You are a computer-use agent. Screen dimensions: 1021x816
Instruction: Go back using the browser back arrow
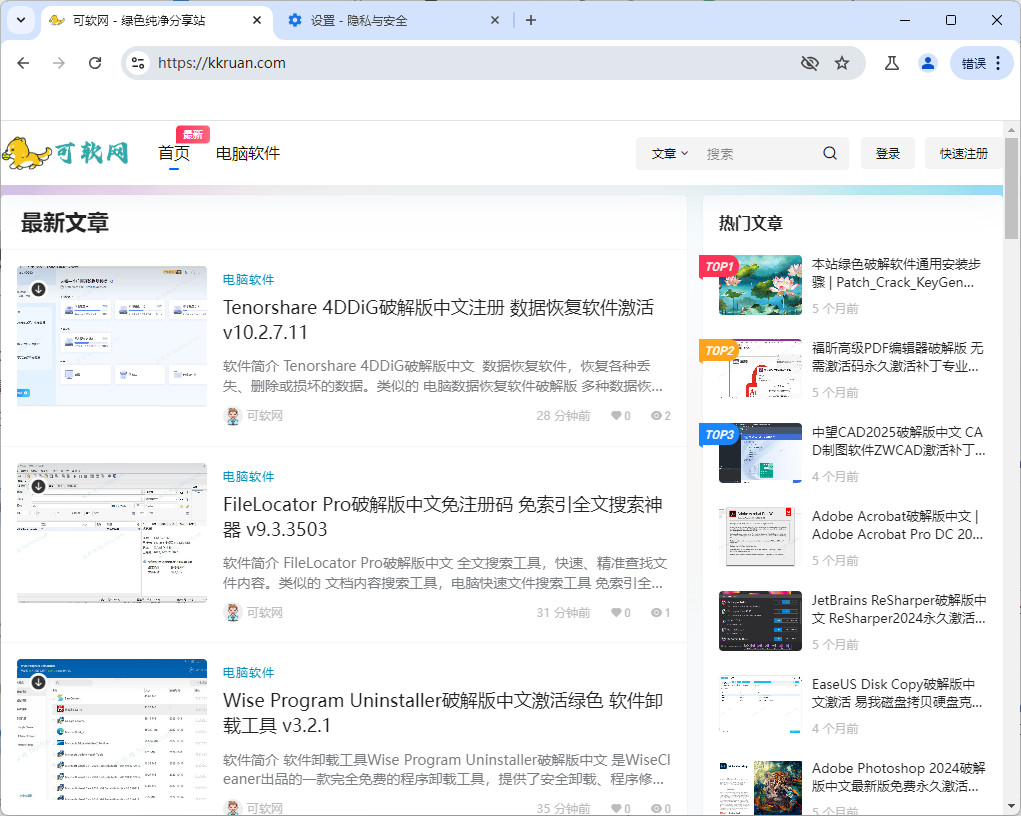tap(23, 63)
